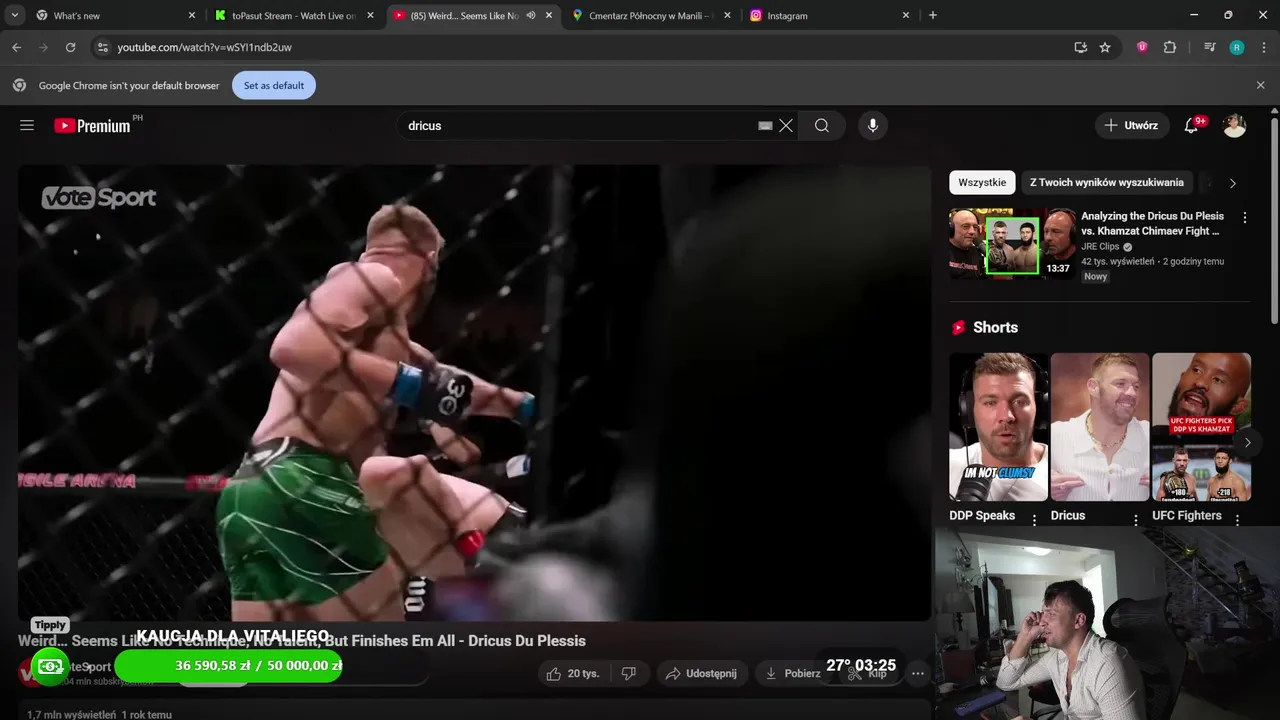This screenshot has height=720, width=1280.
Task: Open media controls music-note icon
Action: coord(1210,47)
